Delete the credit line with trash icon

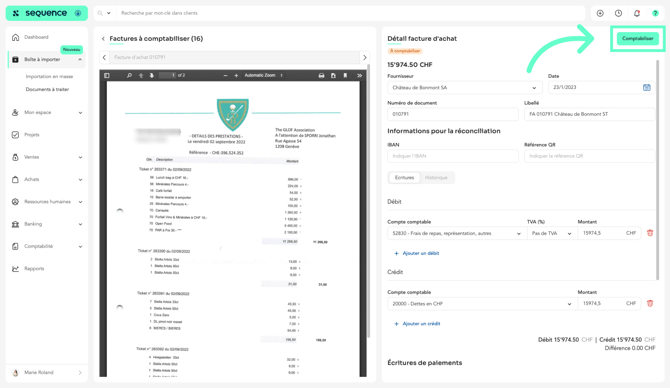click(650, 303)
